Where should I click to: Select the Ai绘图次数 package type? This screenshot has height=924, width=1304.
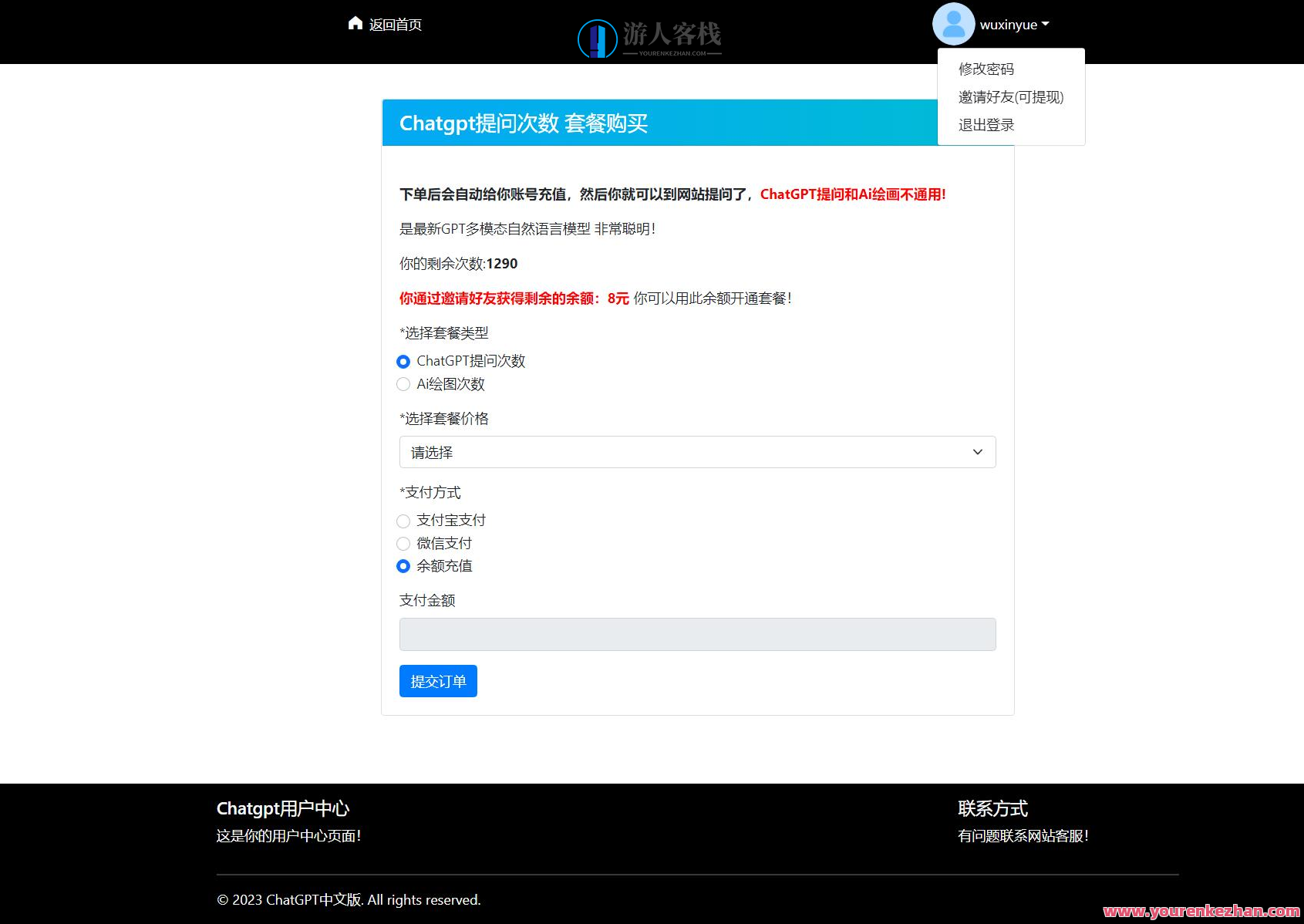(403, 384)
